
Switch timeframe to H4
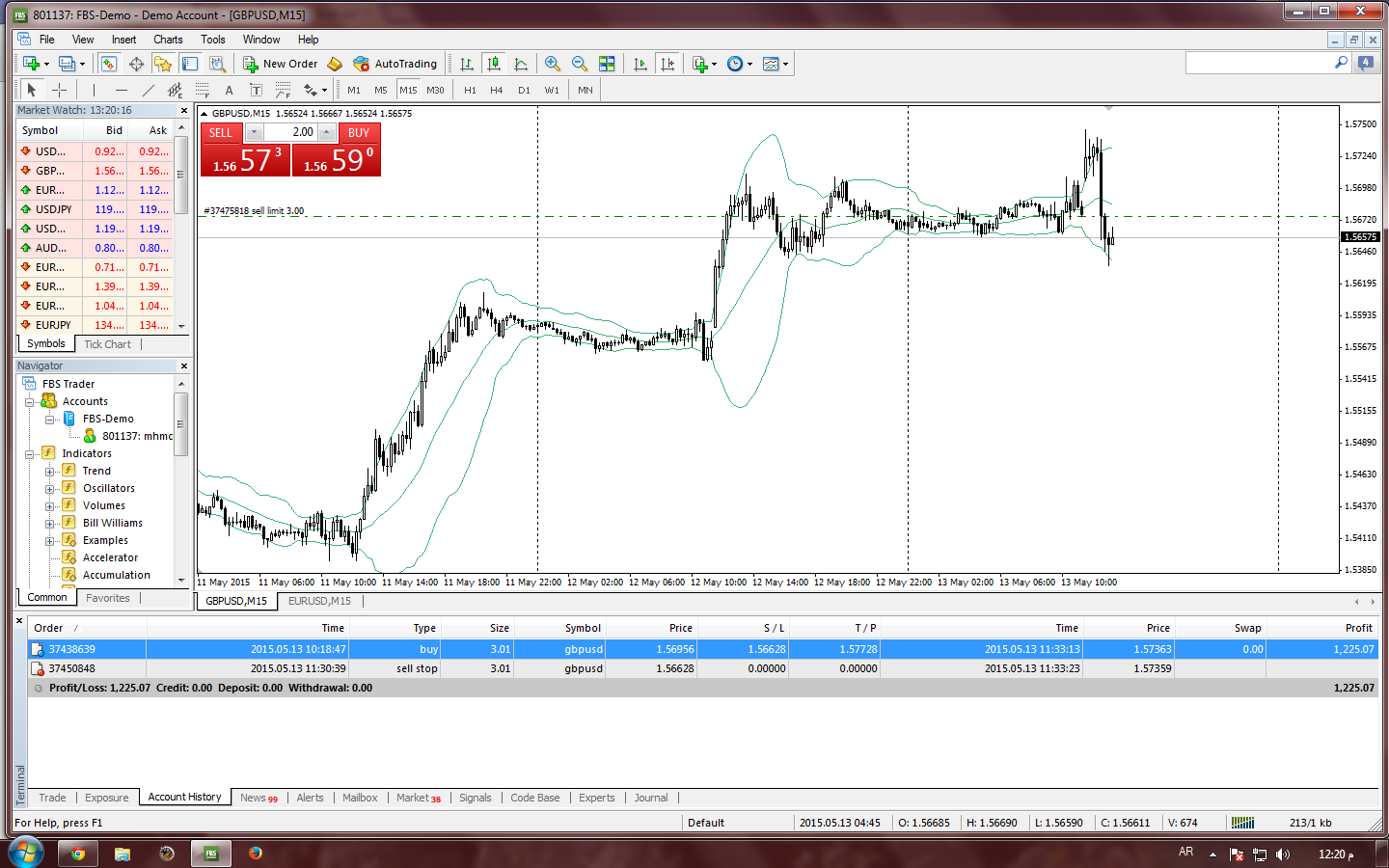[x=497, y=90]
